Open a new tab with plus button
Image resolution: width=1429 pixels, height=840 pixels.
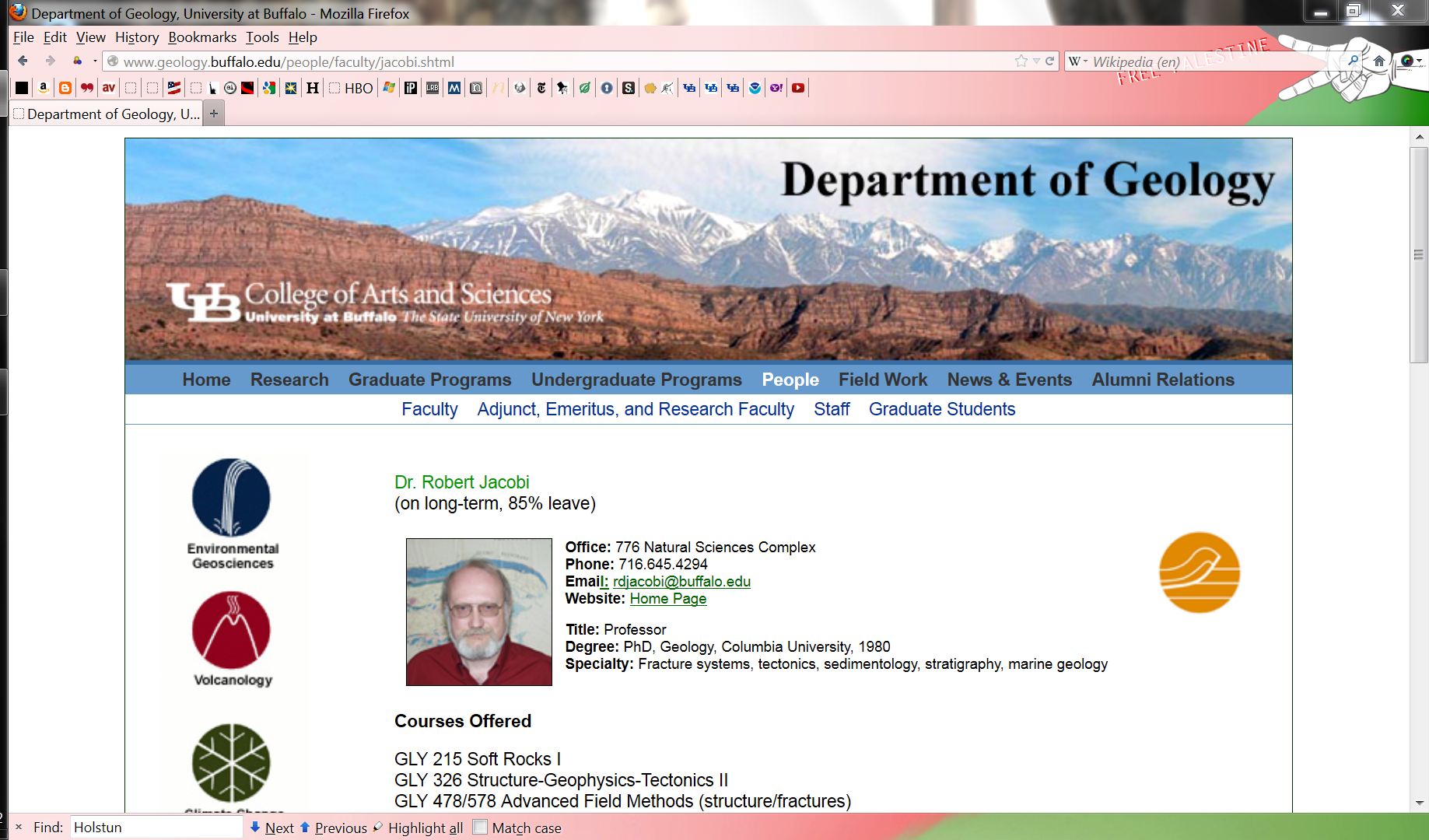(x=213, y=114)
